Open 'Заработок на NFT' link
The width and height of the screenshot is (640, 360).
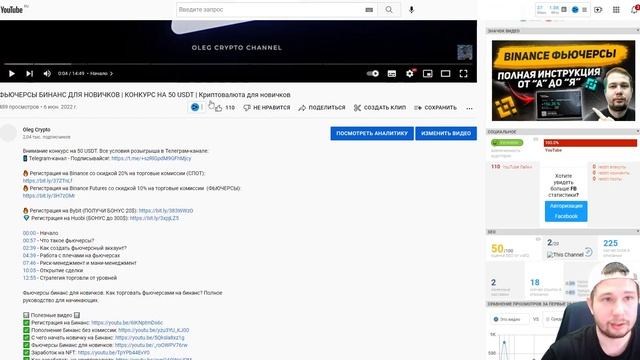coord(113,353)
